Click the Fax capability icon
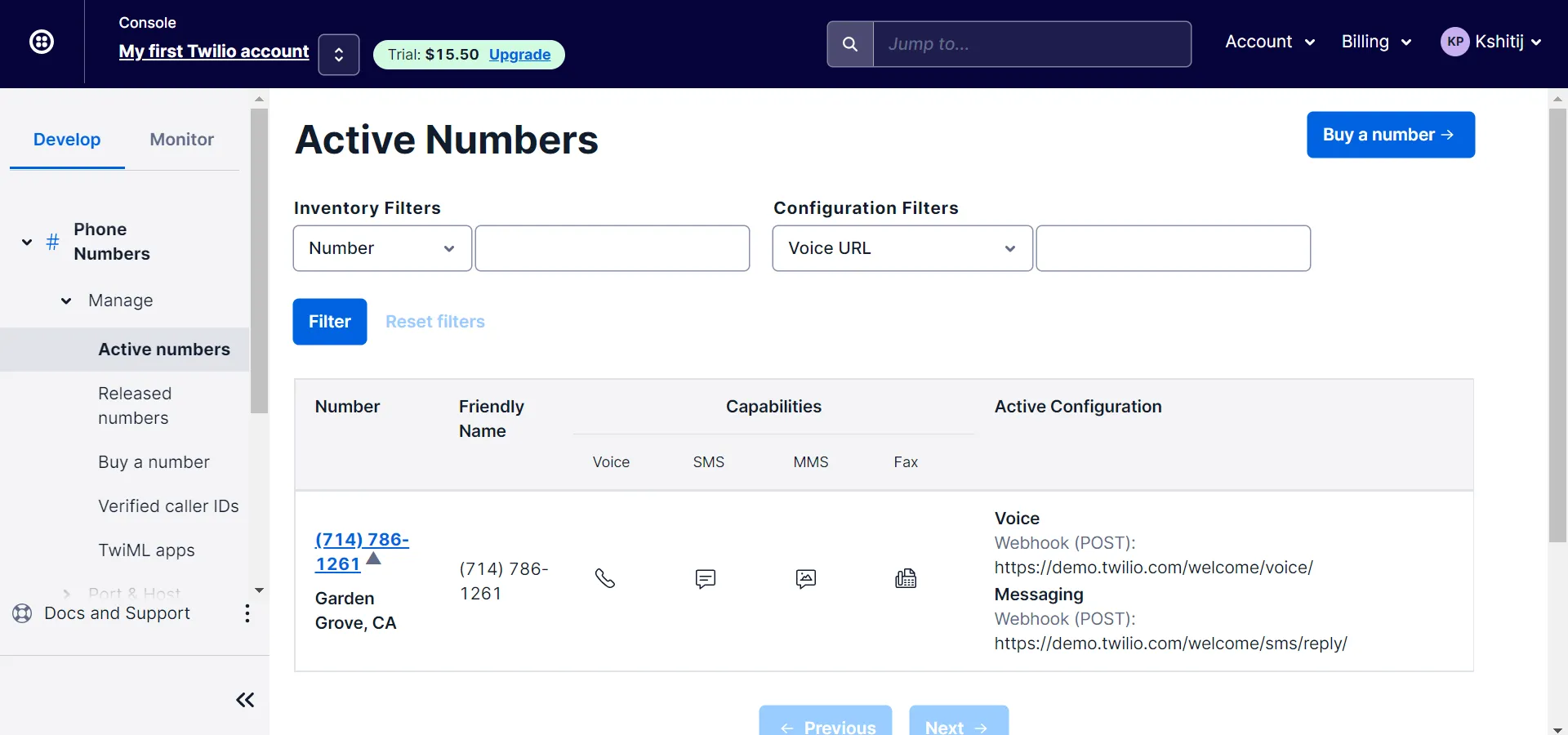This screenshot has height=735, width=1568. click(x=906, y=578)
